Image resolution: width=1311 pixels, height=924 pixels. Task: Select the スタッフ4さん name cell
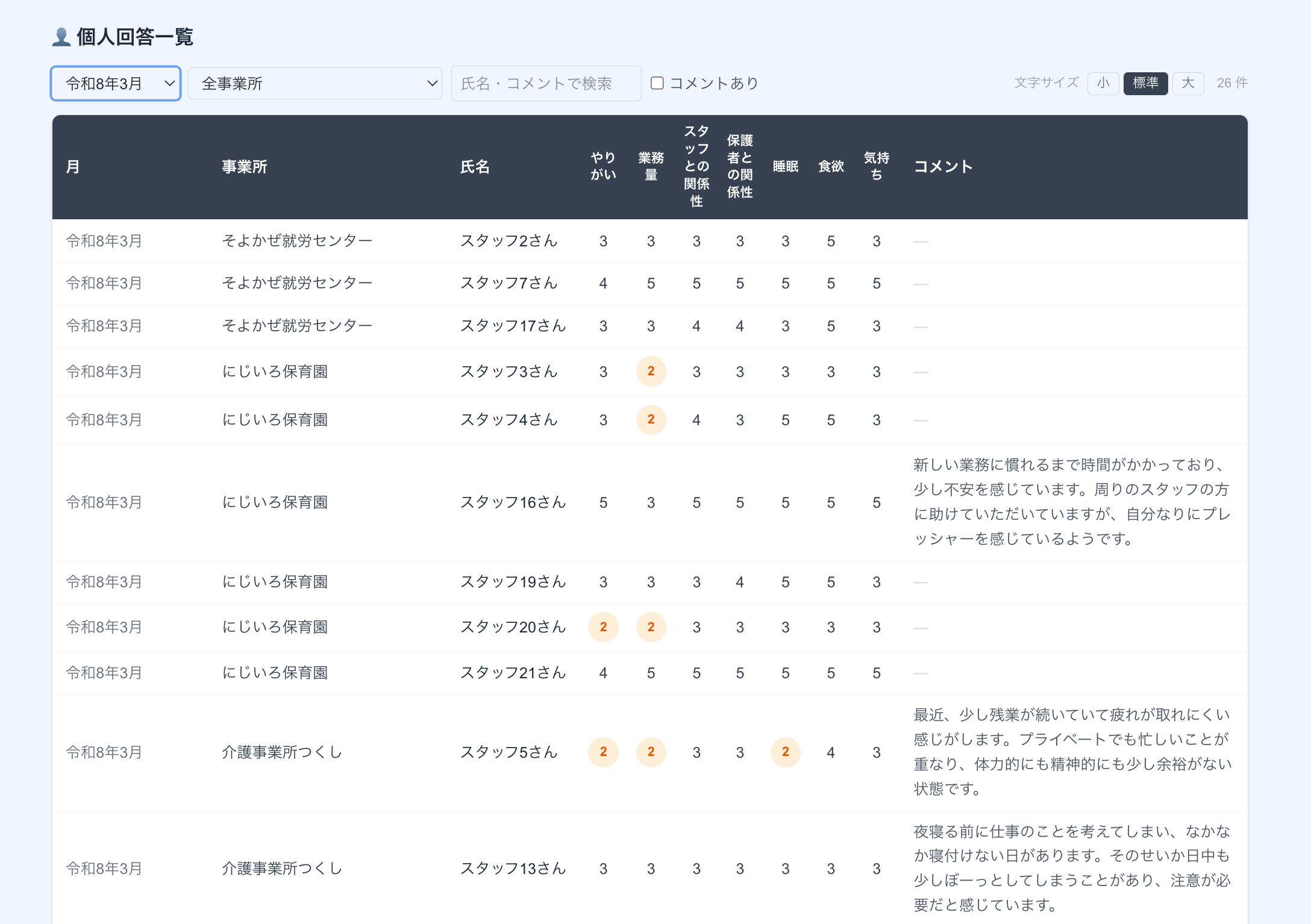pyautogui.click(x=509, y=420)
